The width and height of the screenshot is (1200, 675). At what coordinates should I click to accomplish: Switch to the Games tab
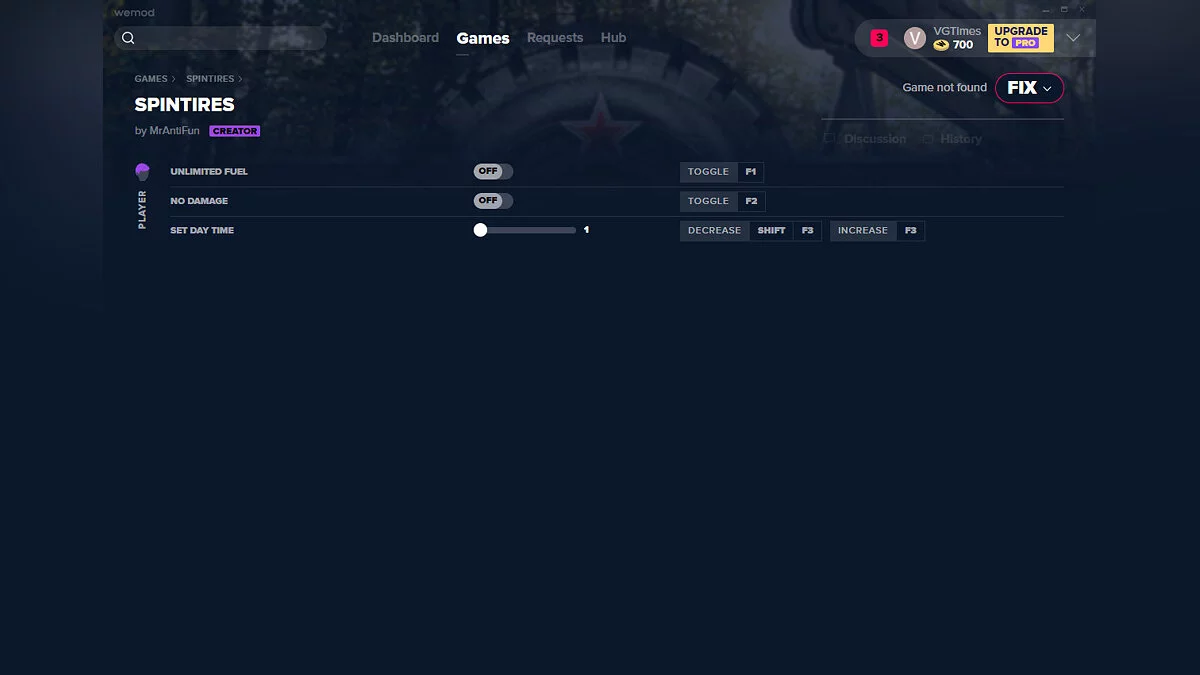point(483,37)
